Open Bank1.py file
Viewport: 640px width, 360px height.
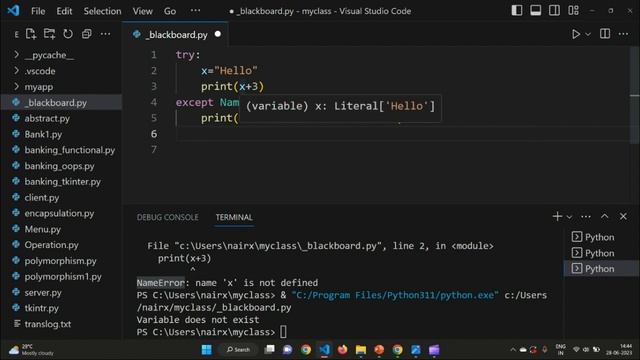[61, 134]
